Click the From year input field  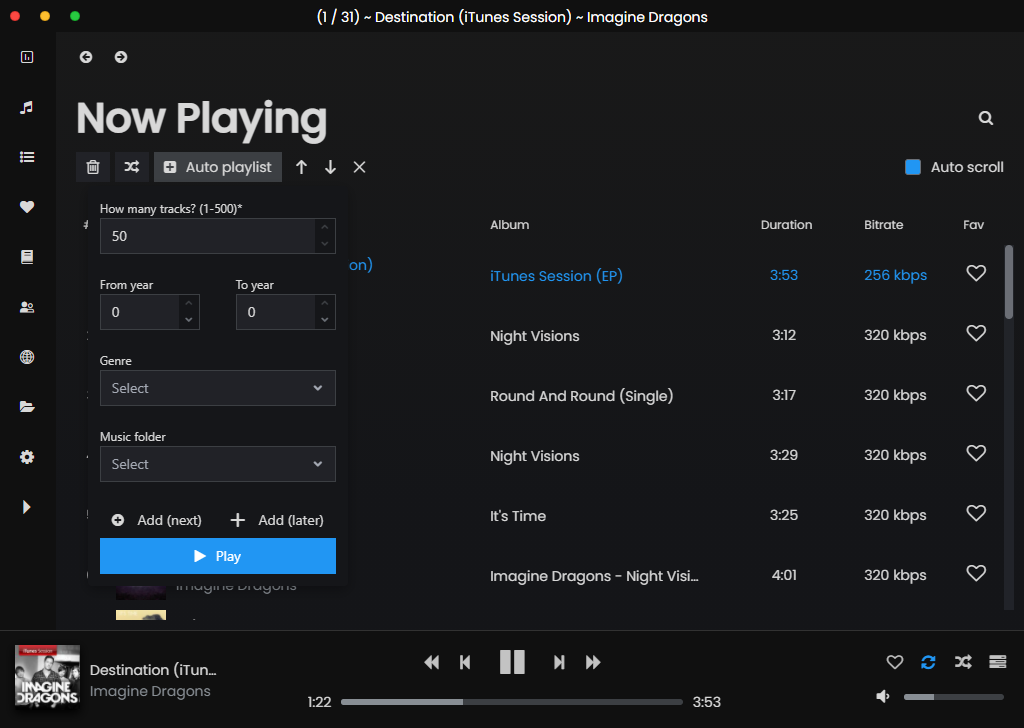pyautogui.click(x=140, y=312)
